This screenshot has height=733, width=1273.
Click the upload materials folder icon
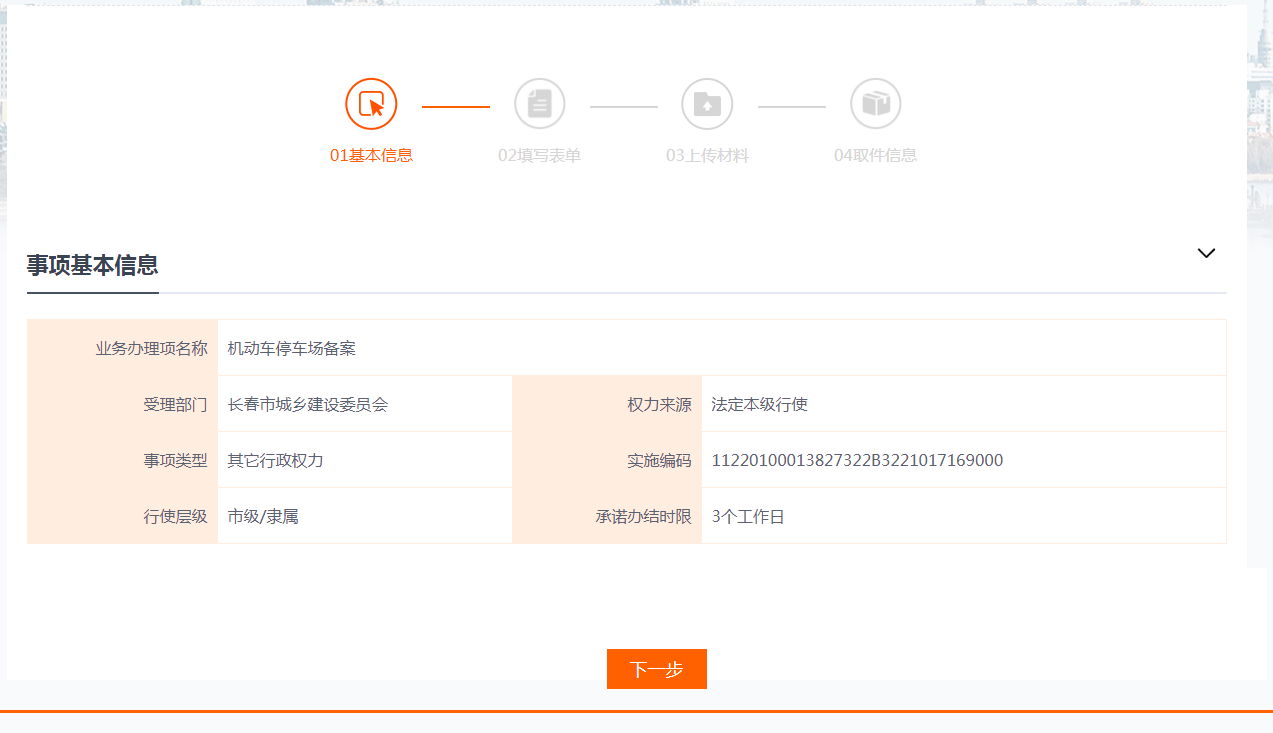tap(707, 104)
